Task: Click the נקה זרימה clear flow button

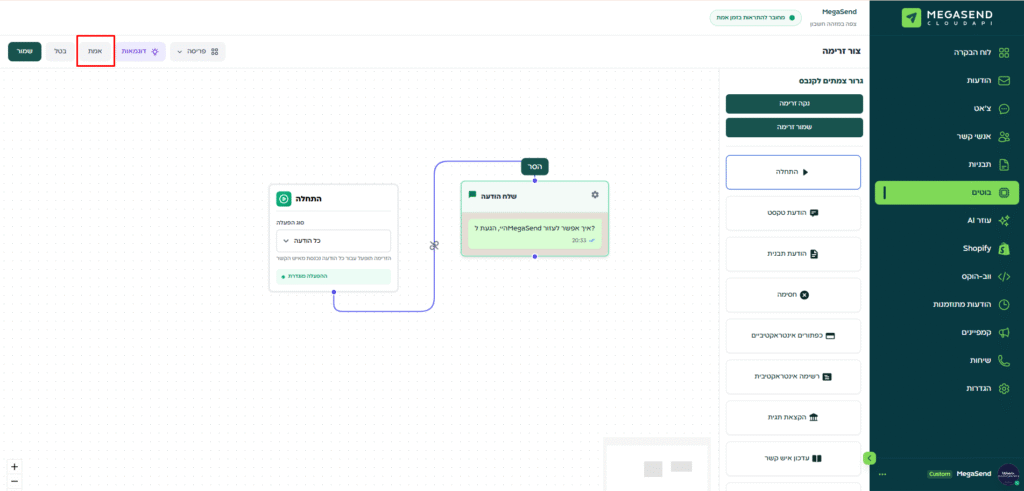Action: point(794,103)
